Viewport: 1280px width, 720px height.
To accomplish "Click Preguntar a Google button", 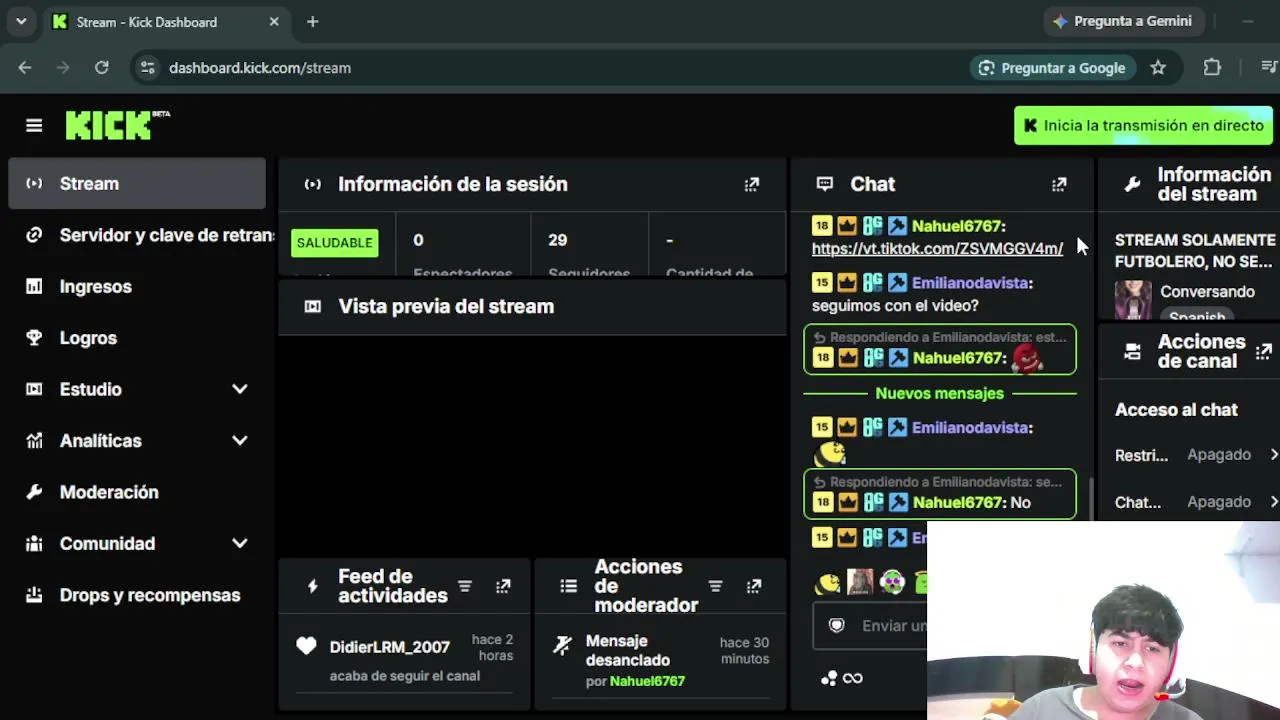I will (1051, 68).
